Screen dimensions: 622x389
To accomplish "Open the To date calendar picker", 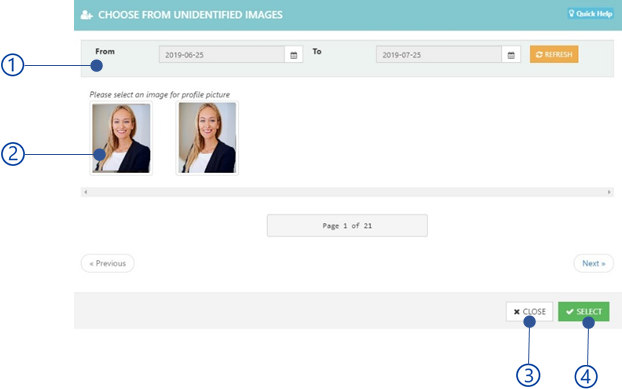I will 511,55.
